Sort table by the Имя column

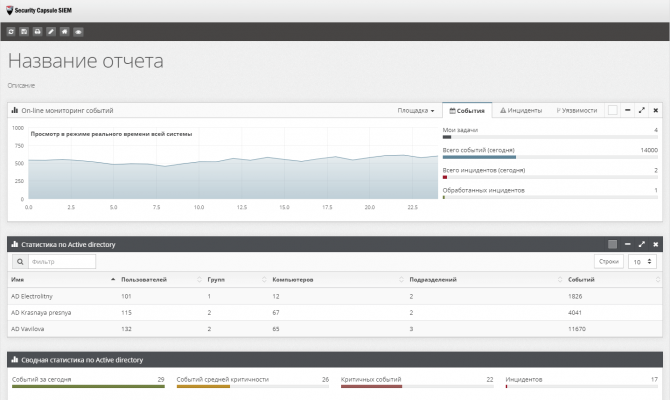pyautogui.click(x=62, y=279)
